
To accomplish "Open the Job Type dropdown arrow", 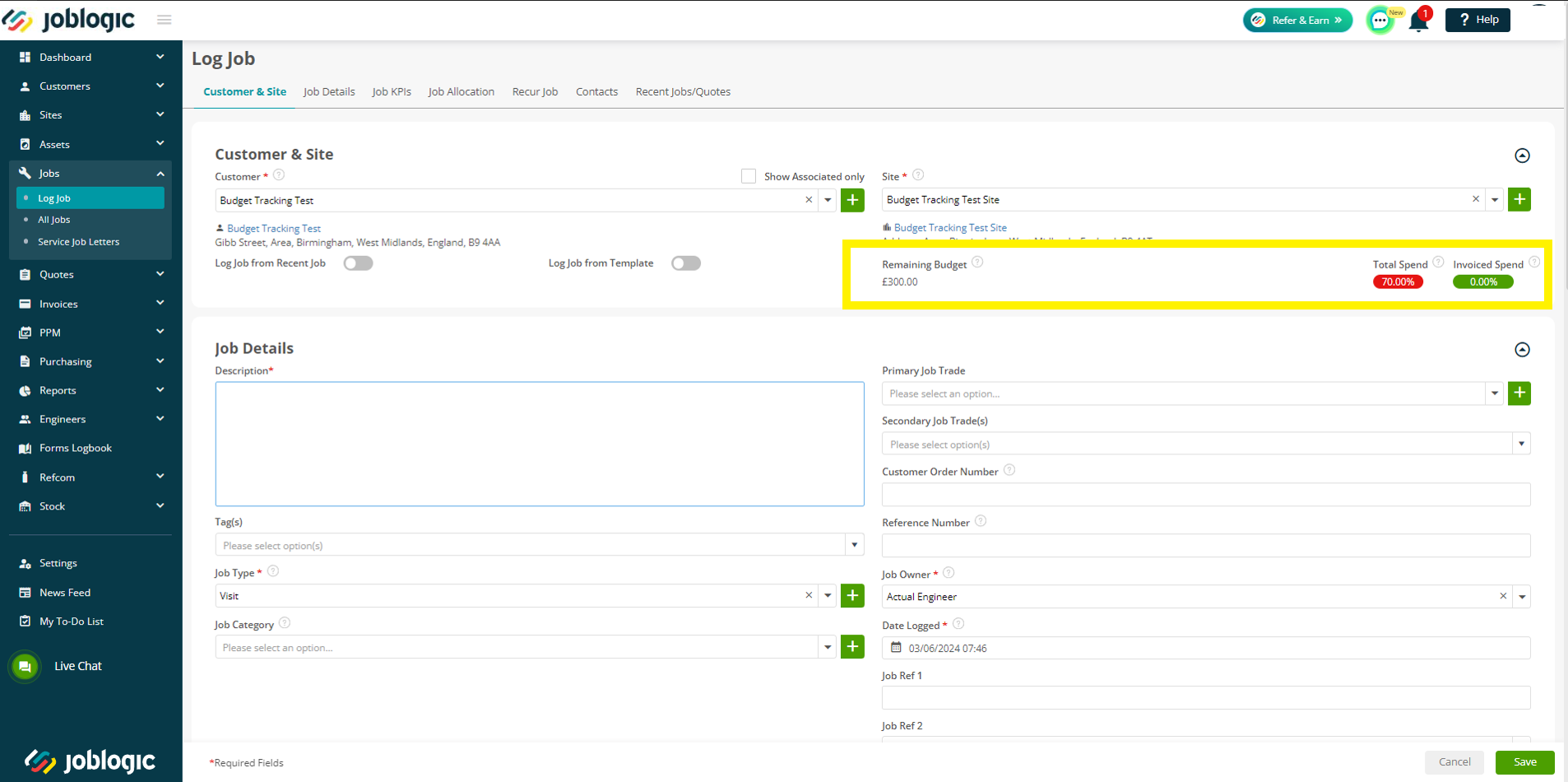I will 828,595.
